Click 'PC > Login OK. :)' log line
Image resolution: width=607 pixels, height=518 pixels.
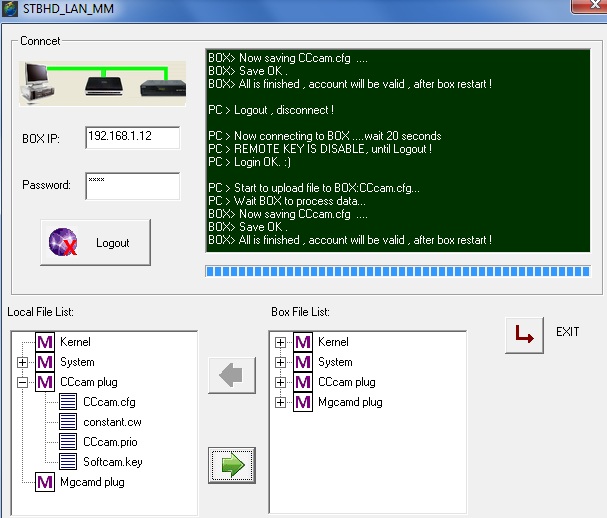(x=250, y=162)
